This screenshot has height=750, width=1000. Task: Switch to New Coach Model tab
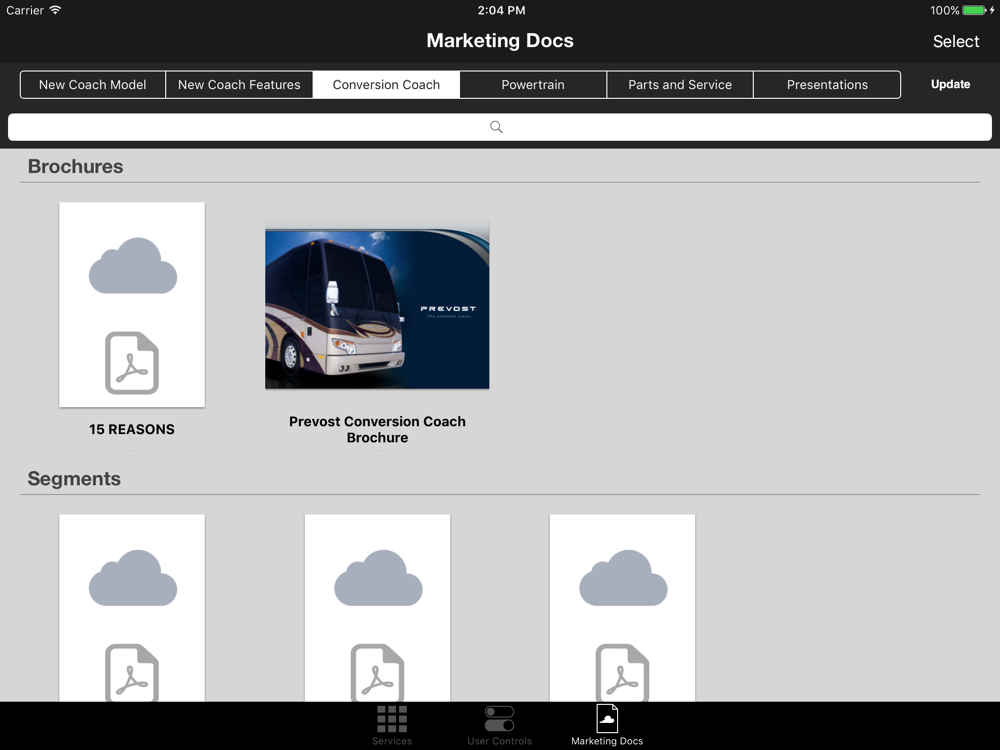(92, 85)
